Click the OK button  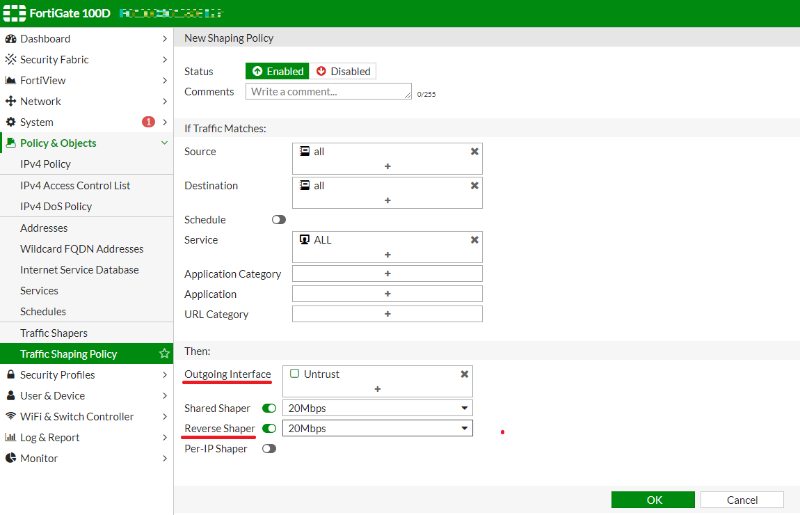coord(653,500)
